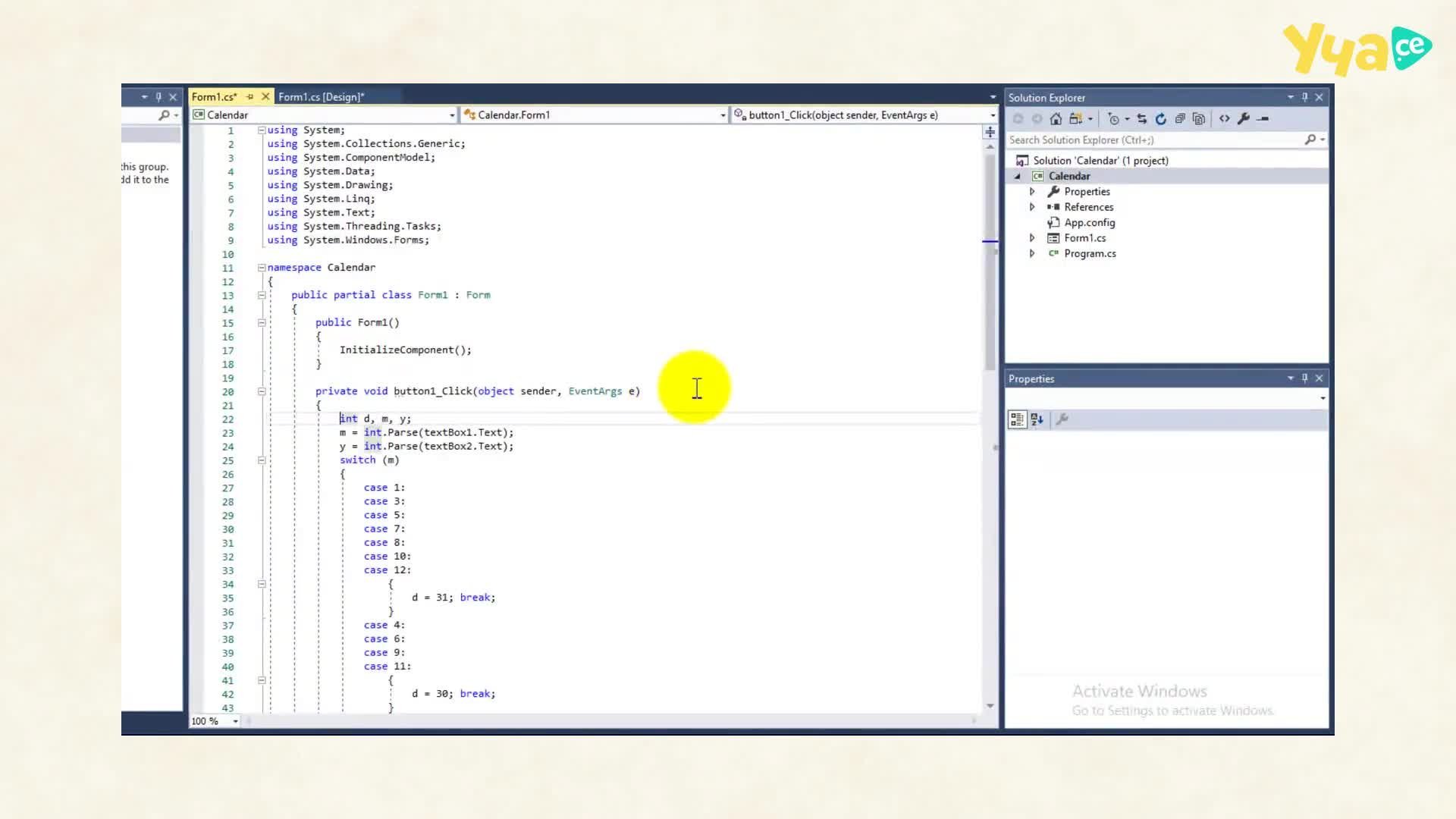The image size is (1456, 819).
Task: Collapse the Form1 class outline at line 13
Action: (262, 295)
